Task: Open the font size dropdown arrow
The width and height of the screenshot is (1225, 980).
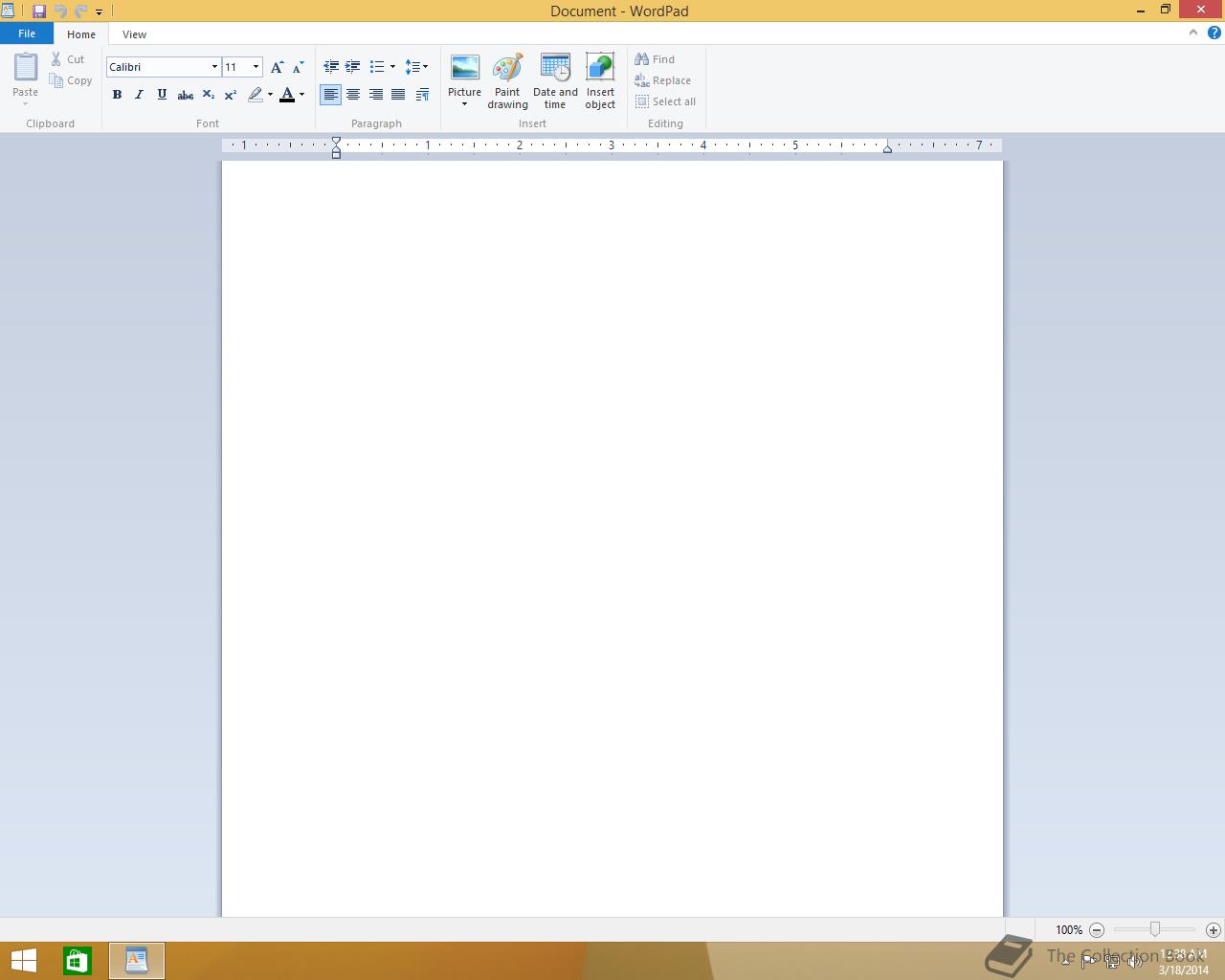Action: tap(256, 67)
